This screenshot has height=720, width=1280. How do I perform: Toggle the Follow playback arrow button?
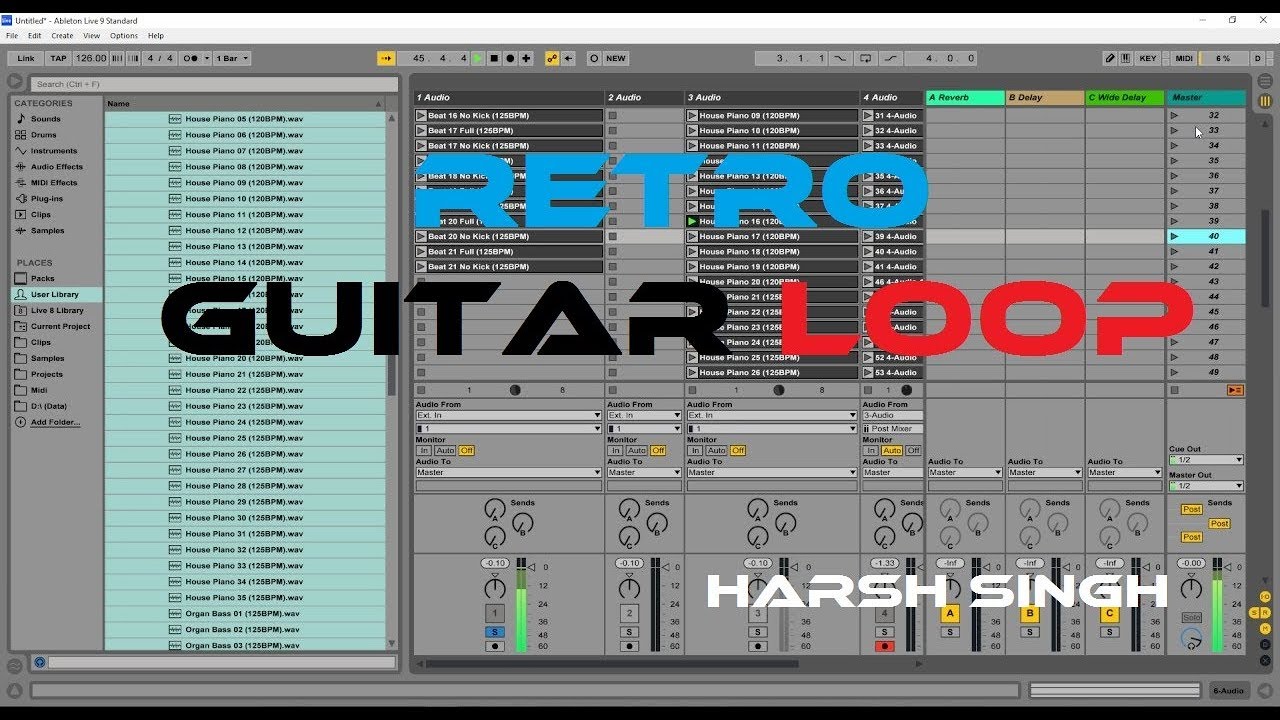(x=386, y=58)
